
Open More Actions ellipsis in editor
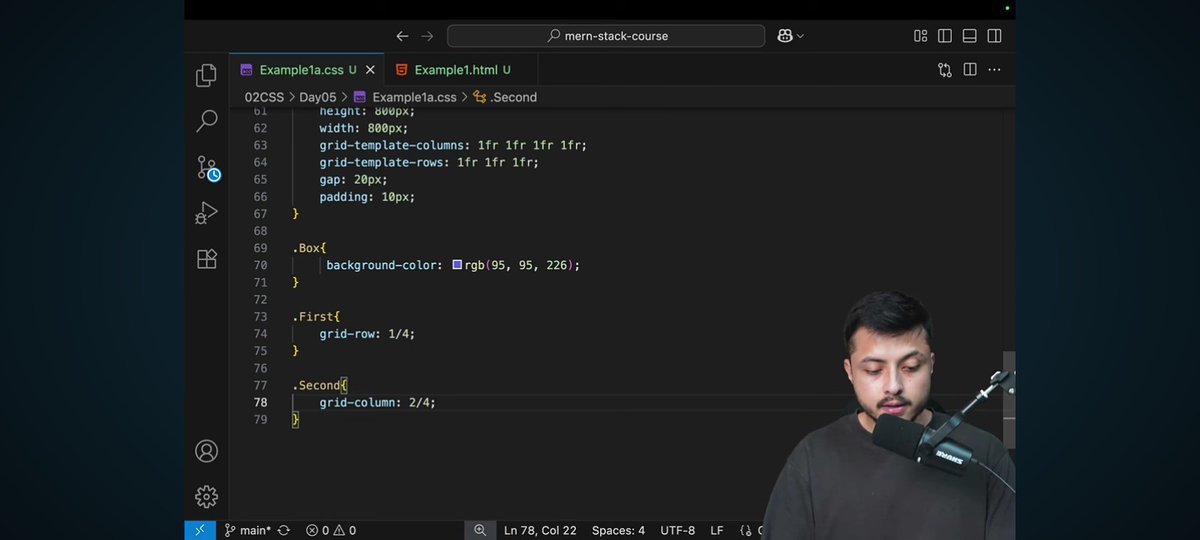(994, 70)
